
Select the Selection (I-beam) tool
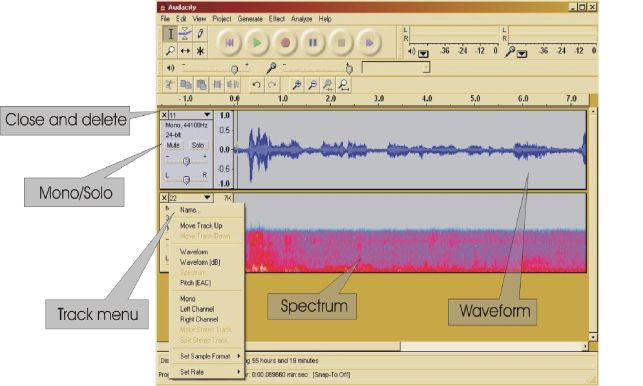pos(170,34)
